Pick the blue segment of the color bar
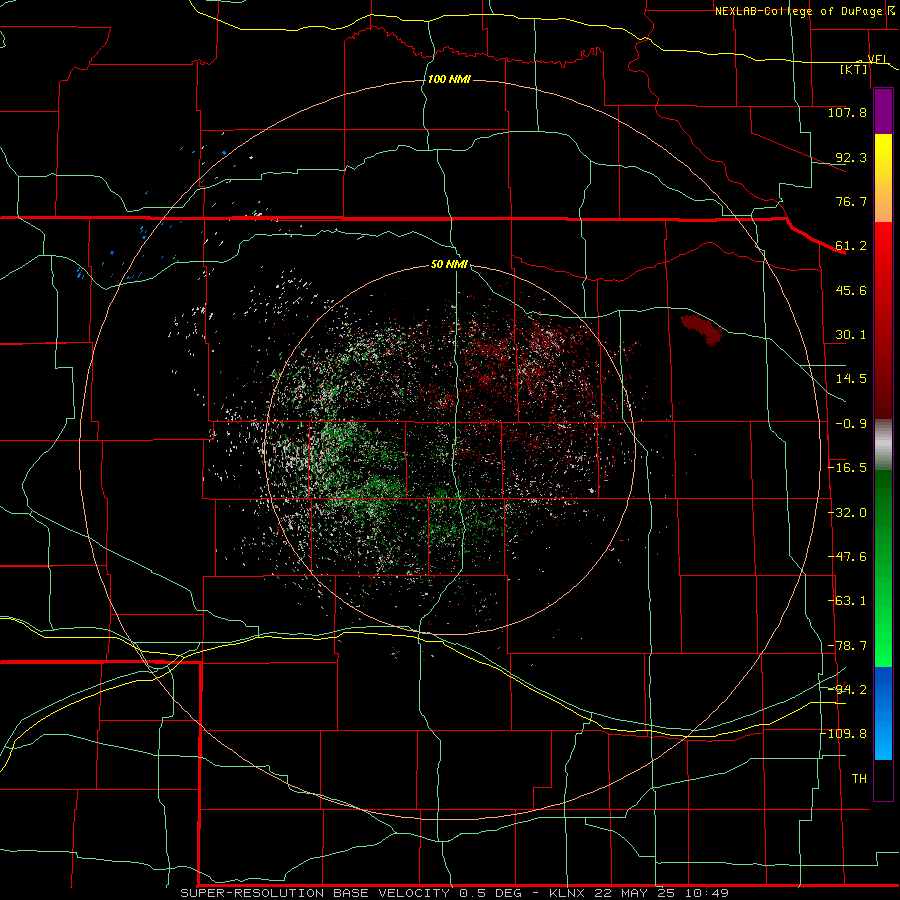The image size is (900, 900). 883,713
